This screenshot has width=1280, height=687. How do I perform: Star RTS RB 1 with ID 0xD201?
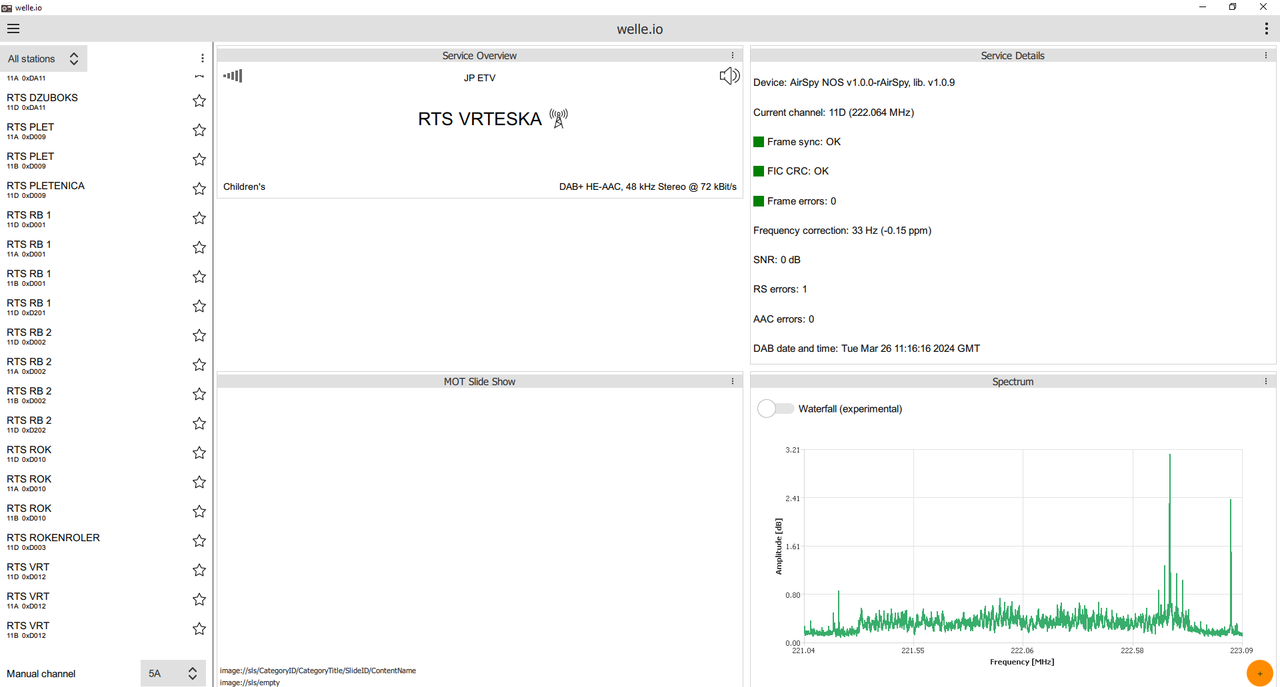[199, 306]
